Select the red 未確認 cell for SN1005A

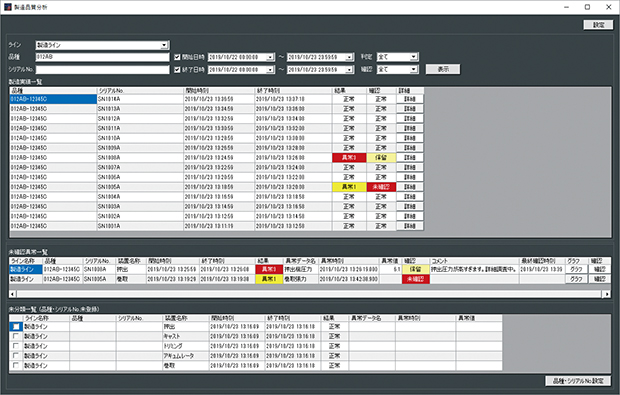381,187
